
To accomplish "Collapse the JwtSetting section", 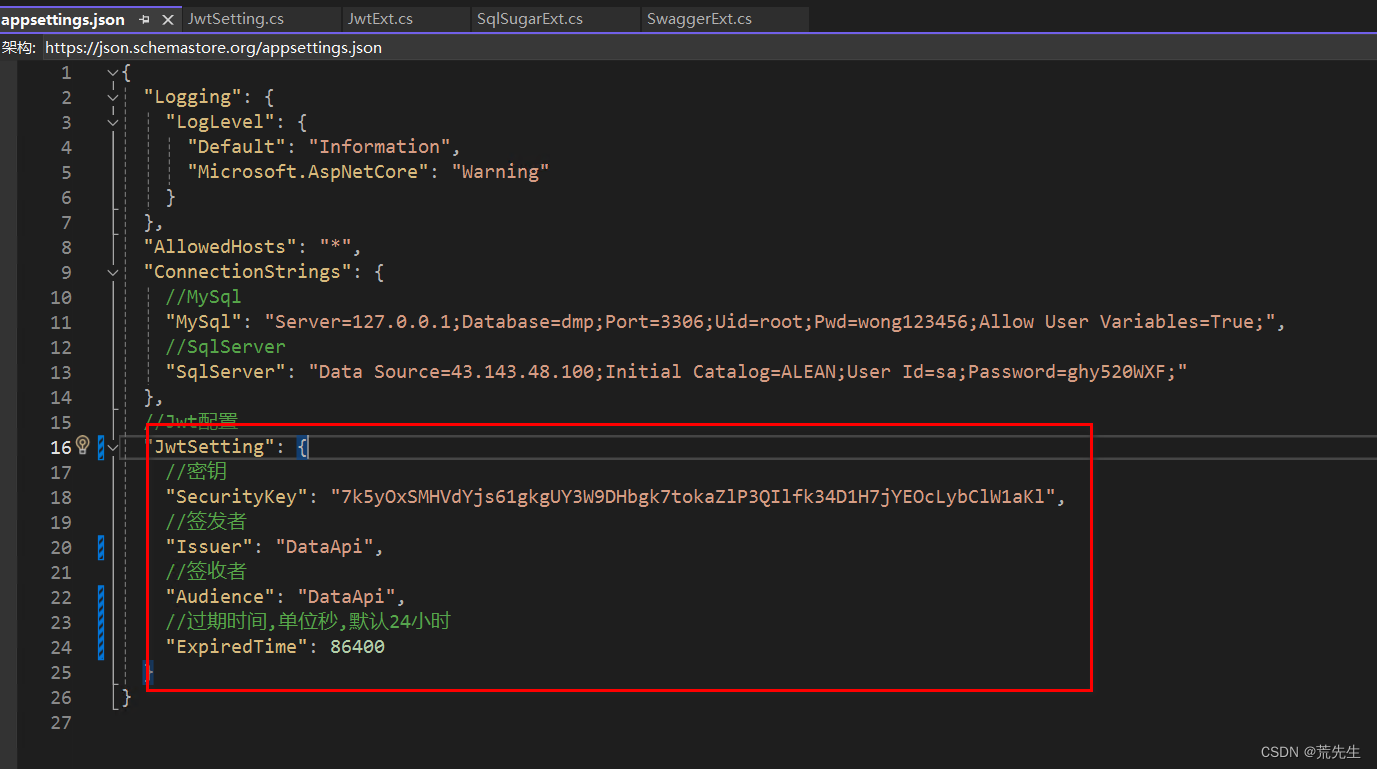I will pyautogui.click(x=113, y=448).
